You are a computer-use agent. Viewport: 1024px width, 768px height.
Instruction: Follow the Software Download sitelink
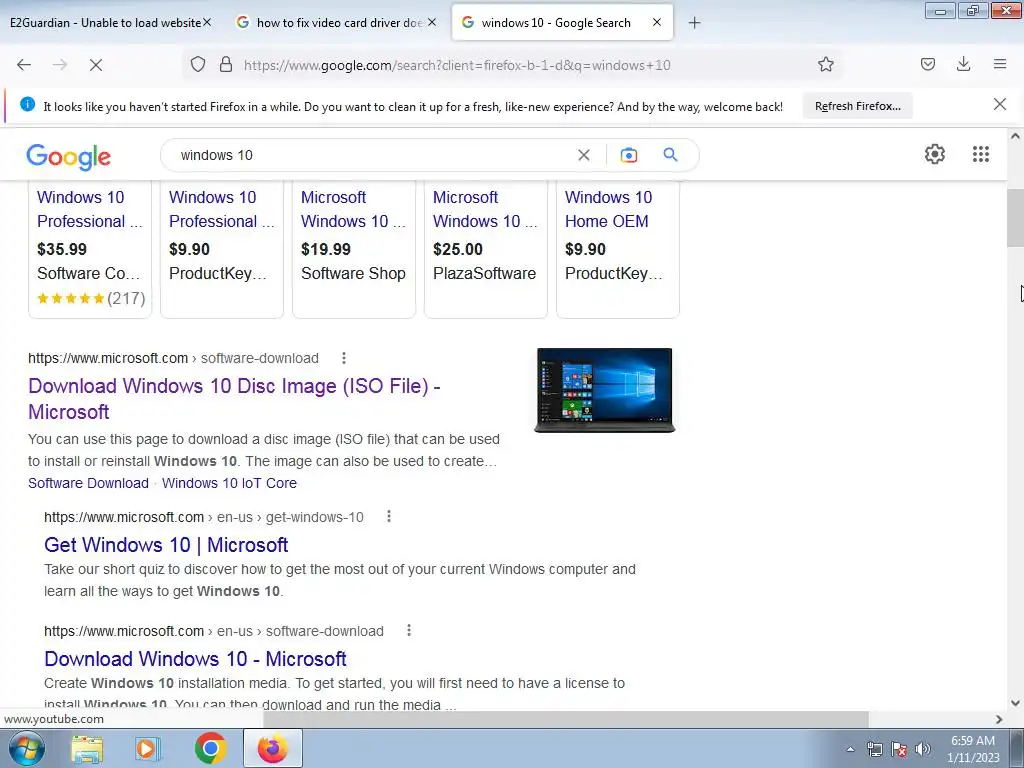pyautogui.click(x=88, y=483)
